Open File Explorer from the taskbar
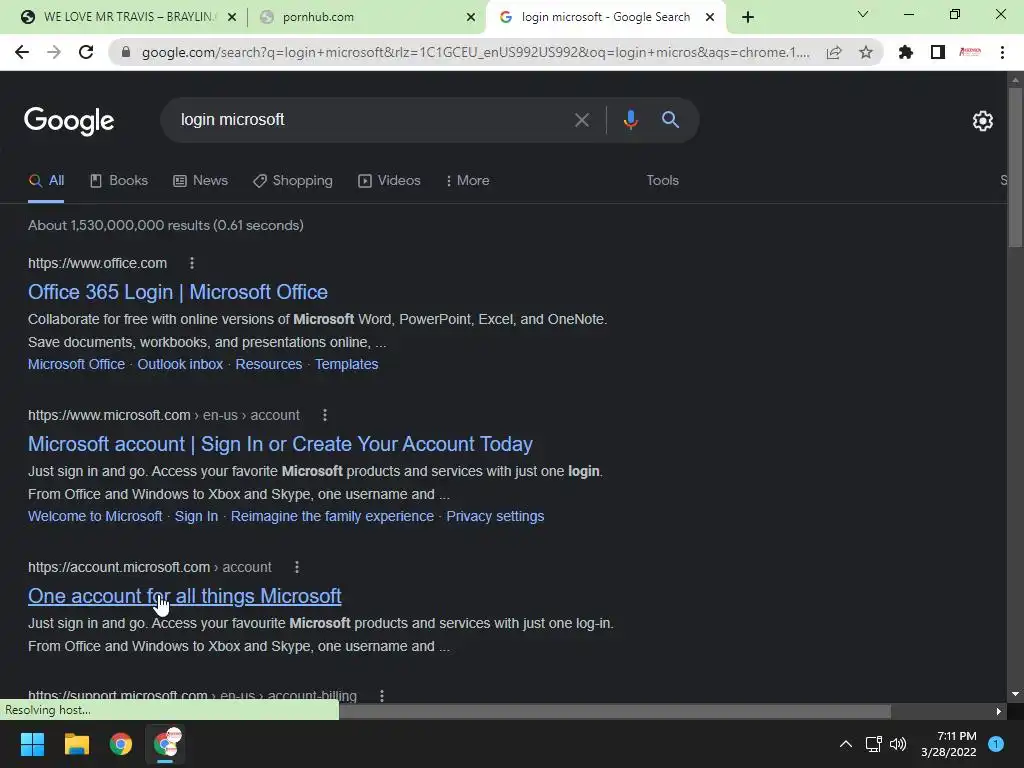 pyautogui.click(x=76, y=744)
